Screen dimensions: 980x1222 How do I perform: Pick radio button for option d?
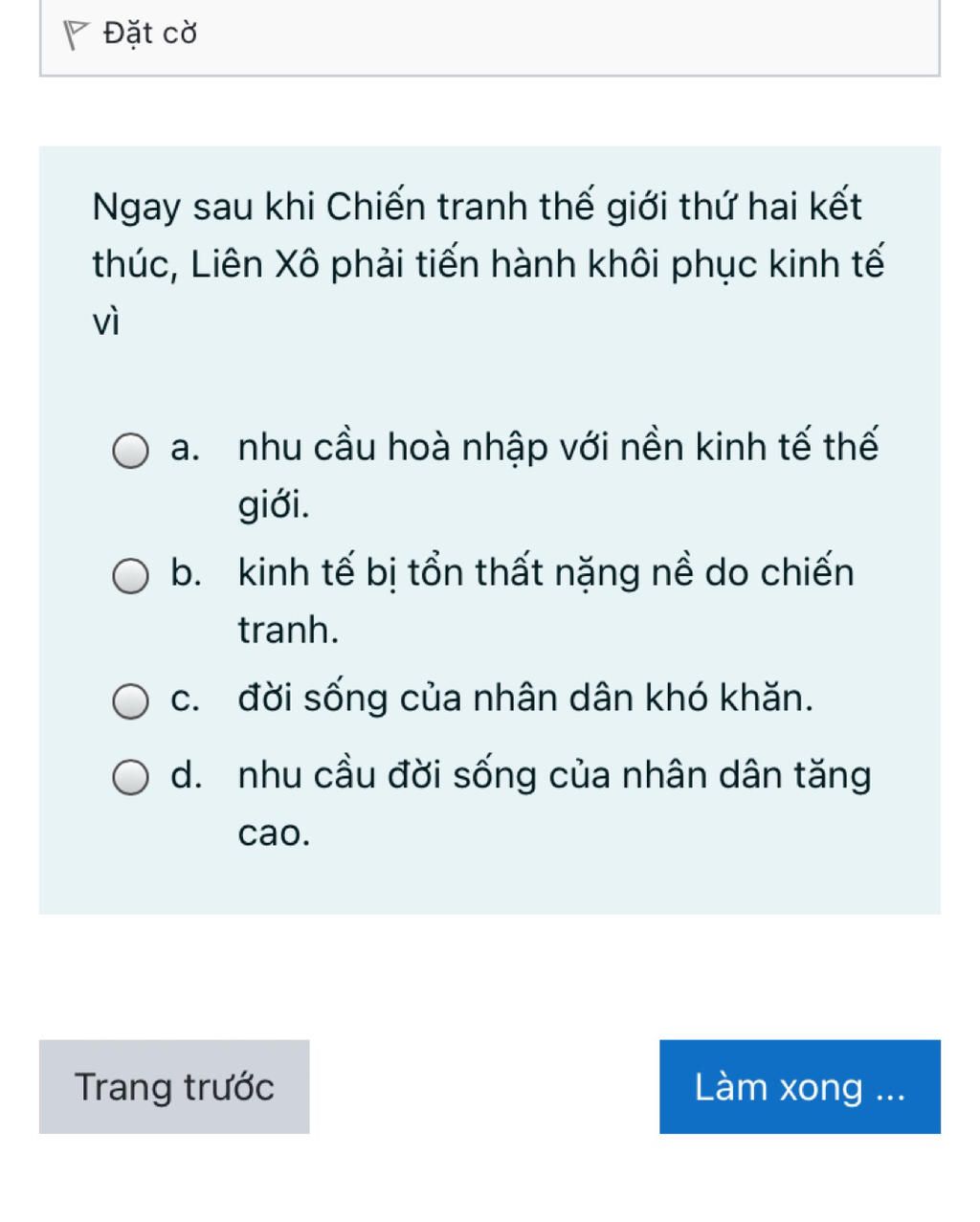click(x=131, y=778)
